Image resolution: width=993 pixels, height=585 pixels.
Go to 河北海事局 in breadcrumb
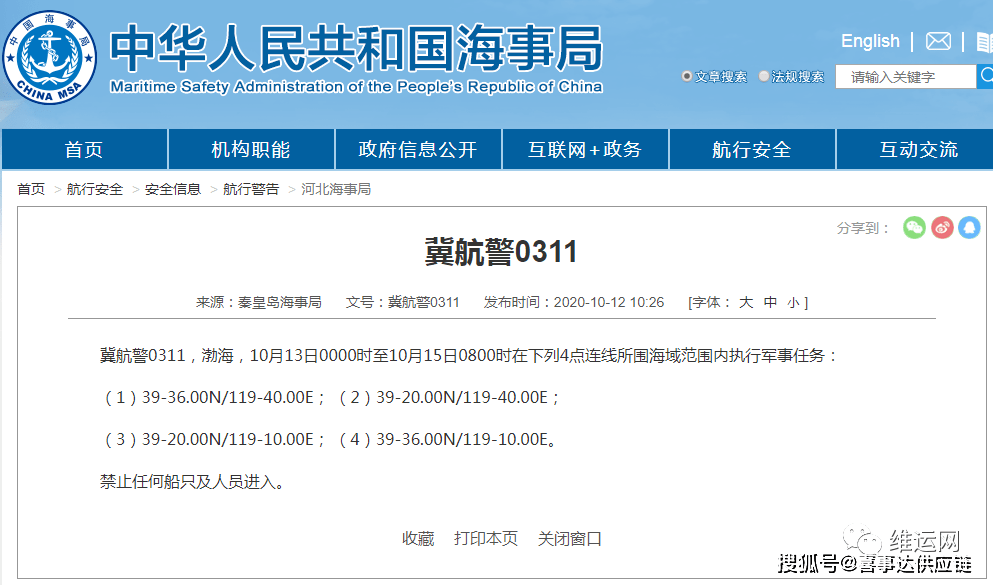(336, 189)
